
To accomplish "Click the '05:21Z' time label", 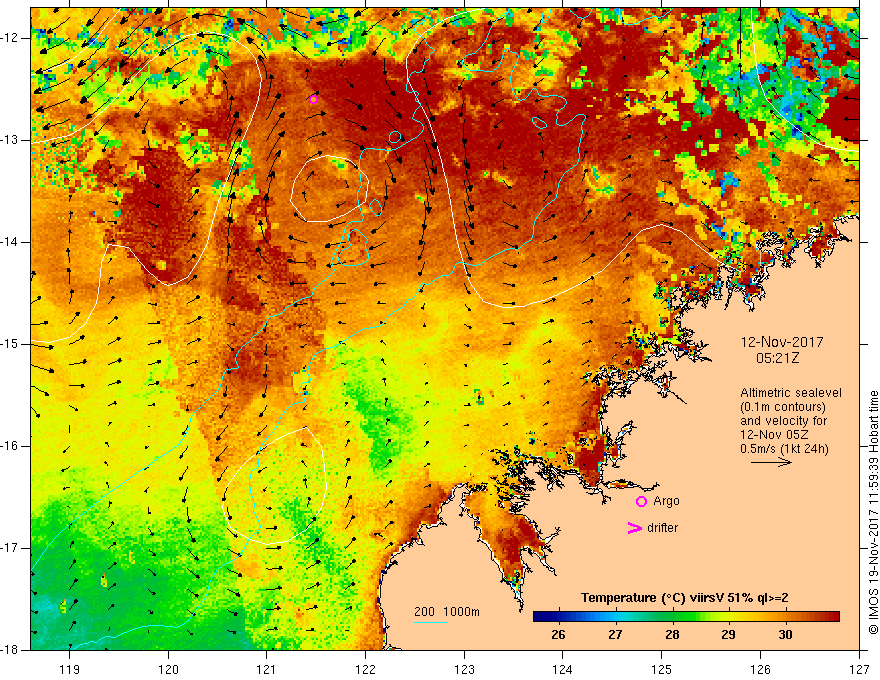I will pyautogui.click(x=777, y=358).
